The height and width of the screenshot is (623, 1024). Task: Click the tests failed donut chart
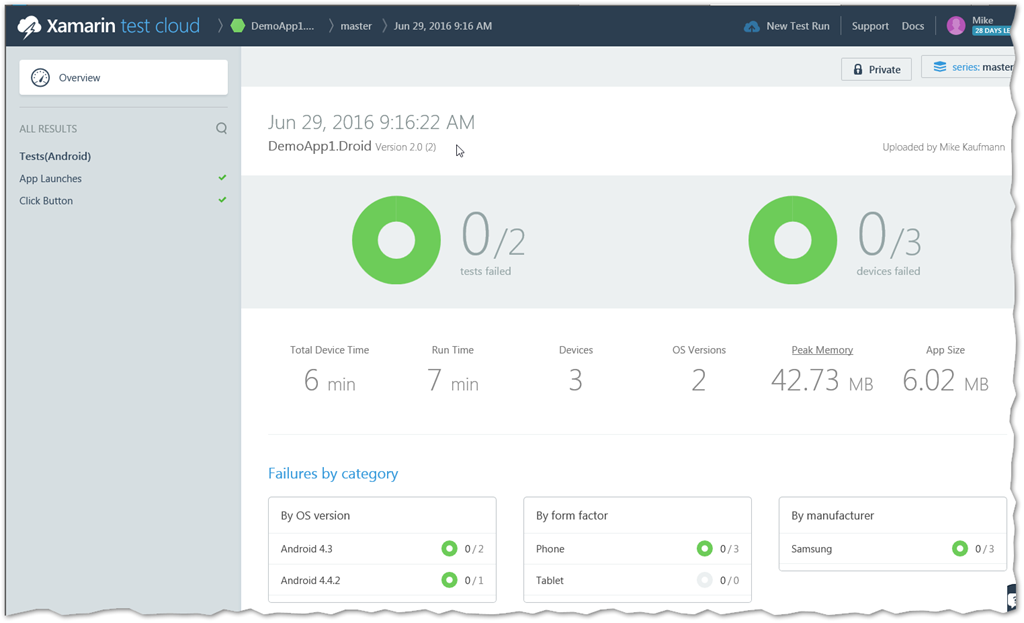(396, 240)
